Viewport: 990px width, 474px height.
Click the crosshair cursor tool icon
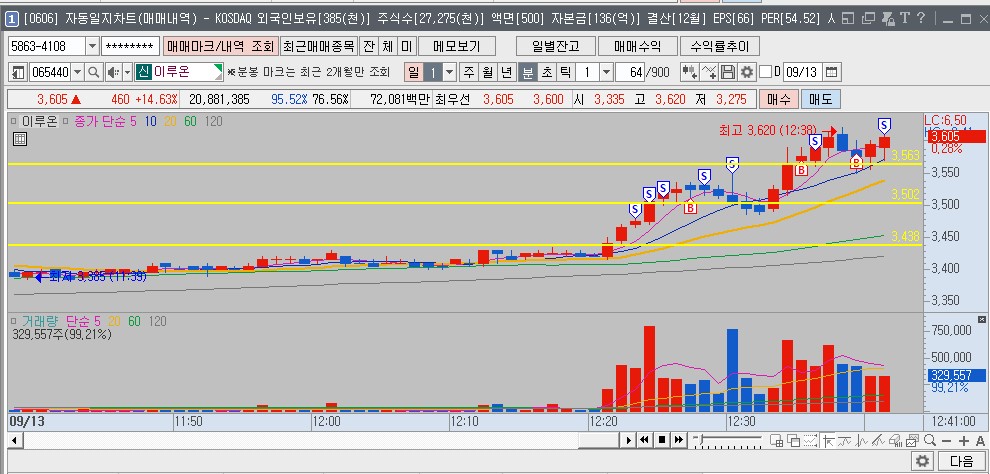pyautogui.click(x=828, y=441)
